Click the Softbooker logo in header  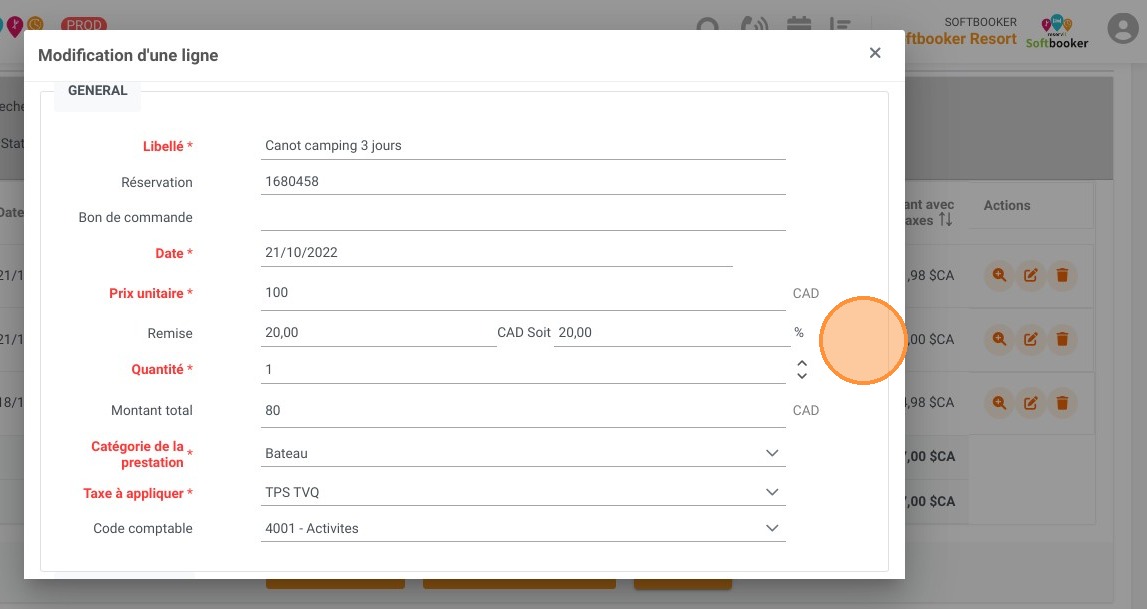[x=1056, y=32]
